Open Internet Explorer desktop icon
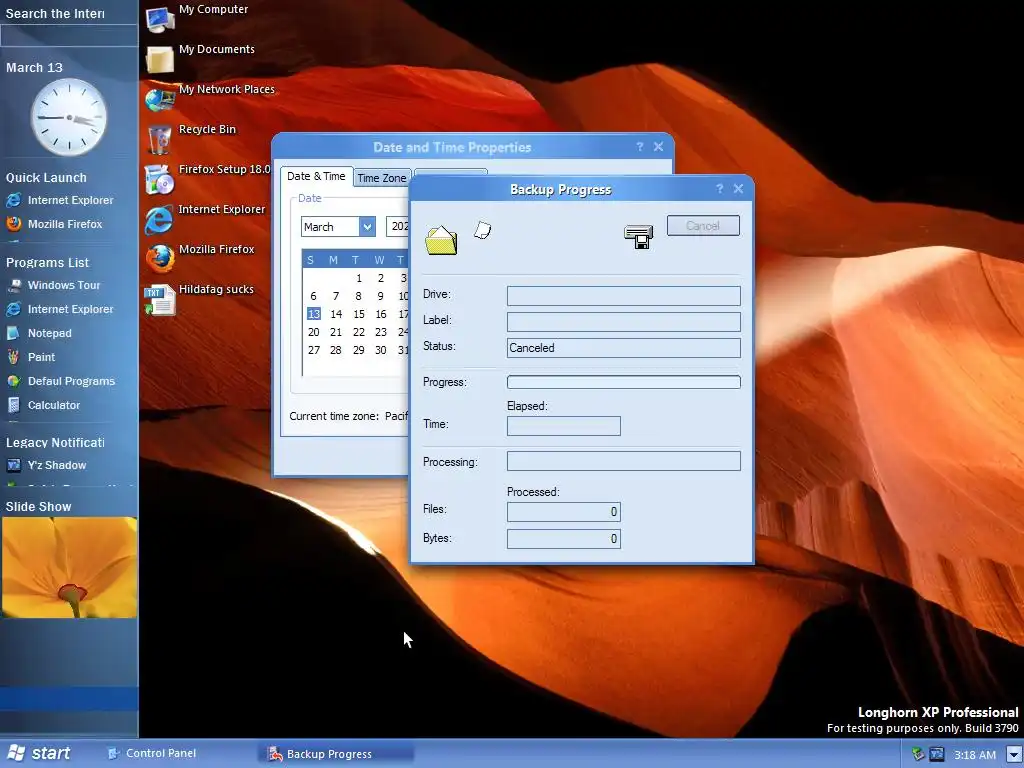1024x768 pixels. [160, 219]
